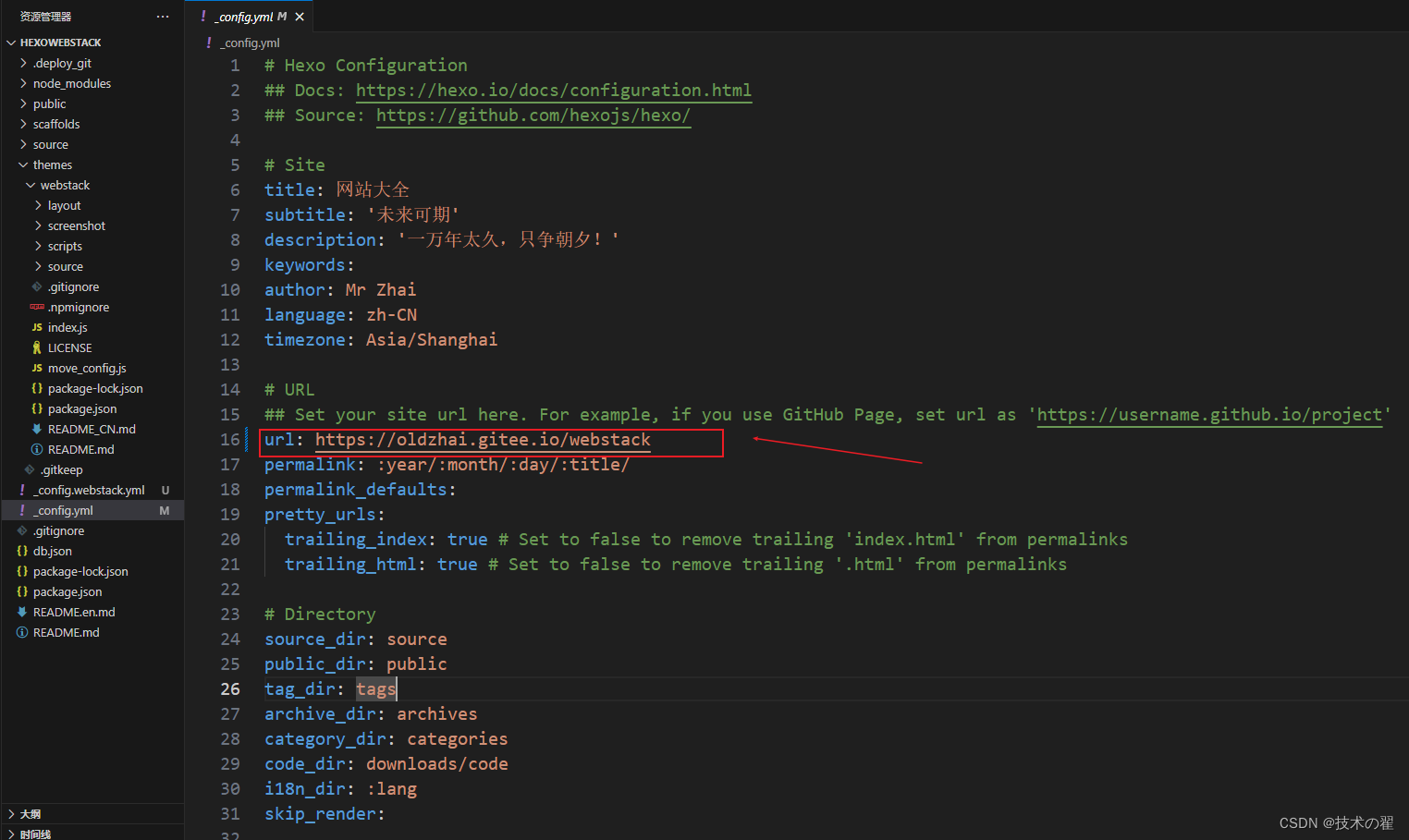This screenshot has height=840, width=1409.
Task: Click the permalink :year/:month/:day/:title/ value
Action: click(x=503, y=464)
